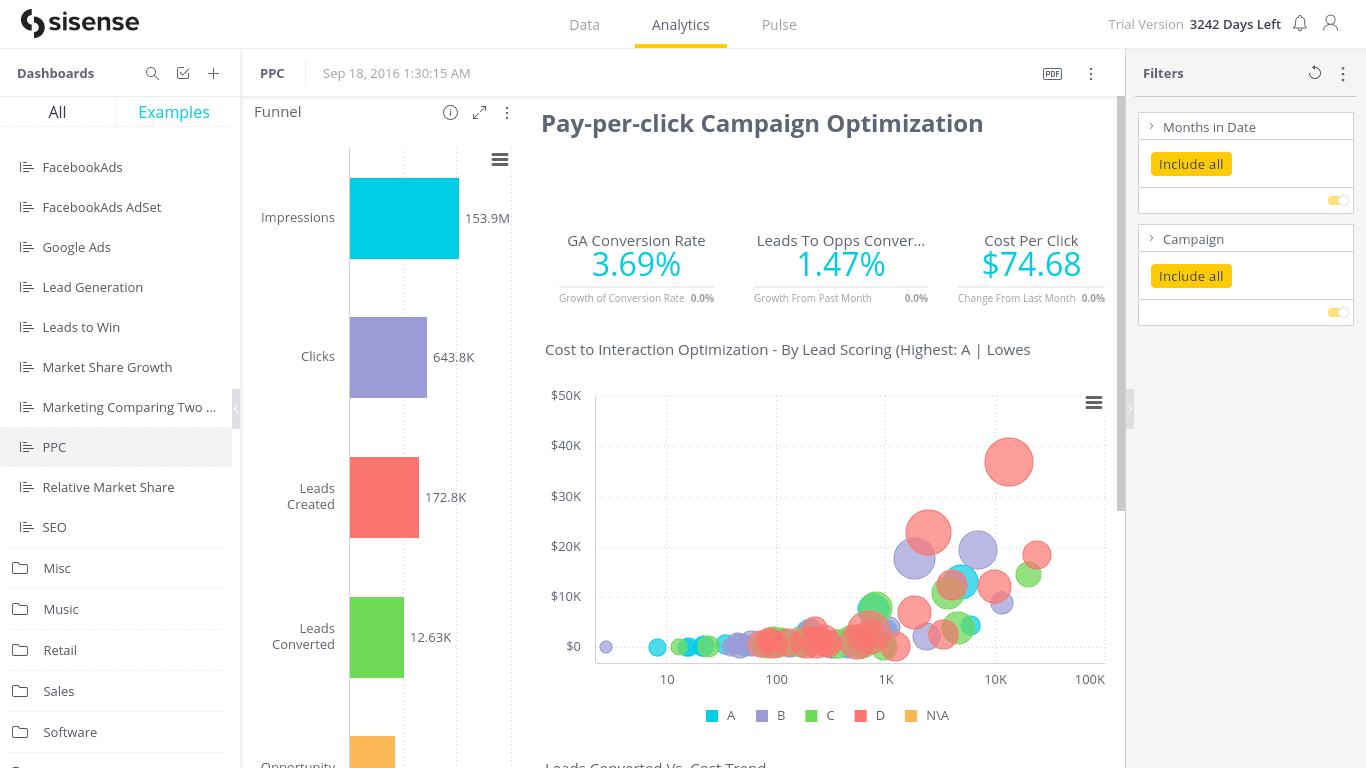Click the SEO dashboard list icon
The image size is (1366, 768).
click(27, 527)
